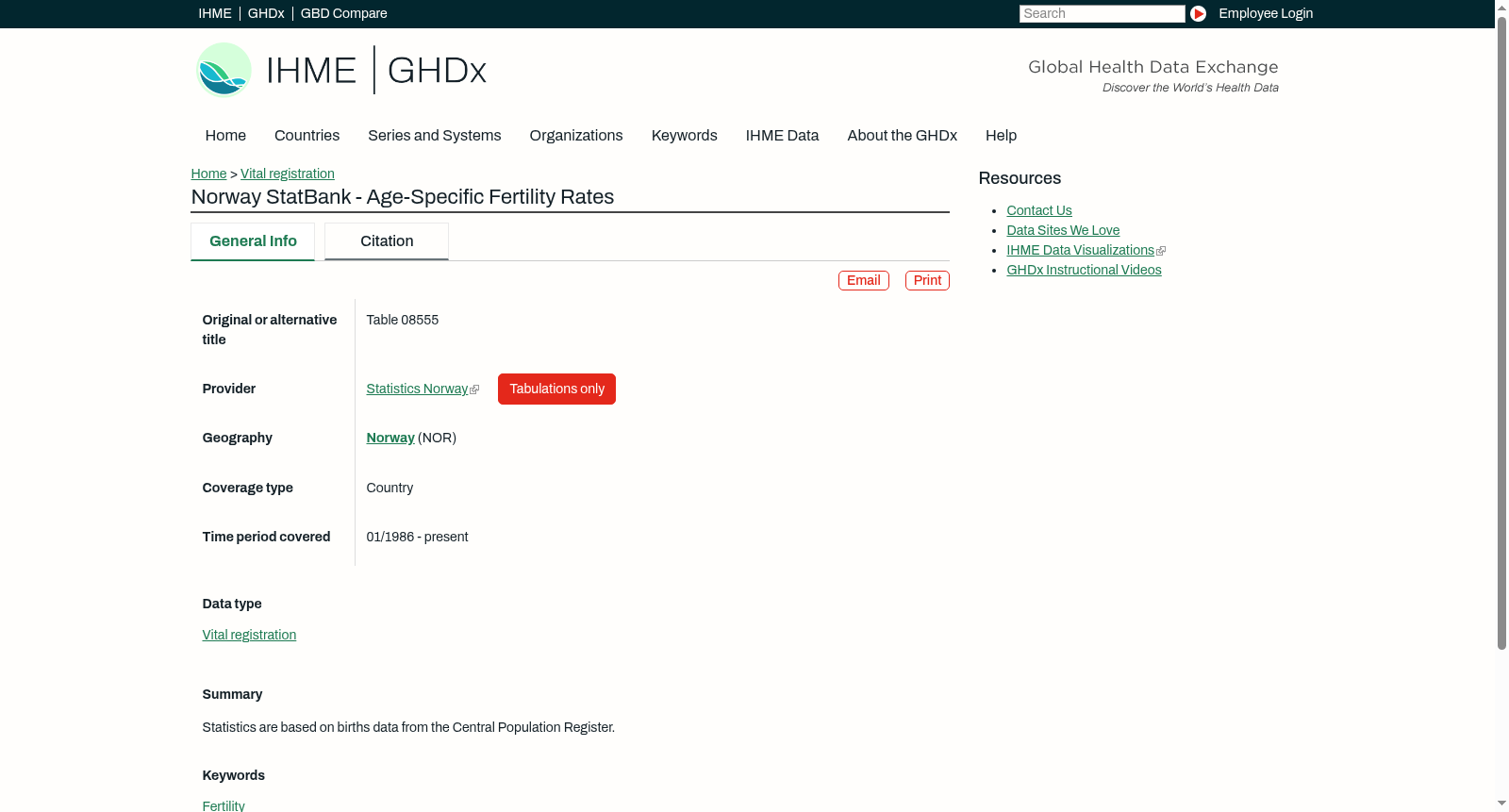Screen dimensions: 1509x812
Task: Click the GHDx wordmark in the header
Action: pyautogui.click(x=437, y=71)
